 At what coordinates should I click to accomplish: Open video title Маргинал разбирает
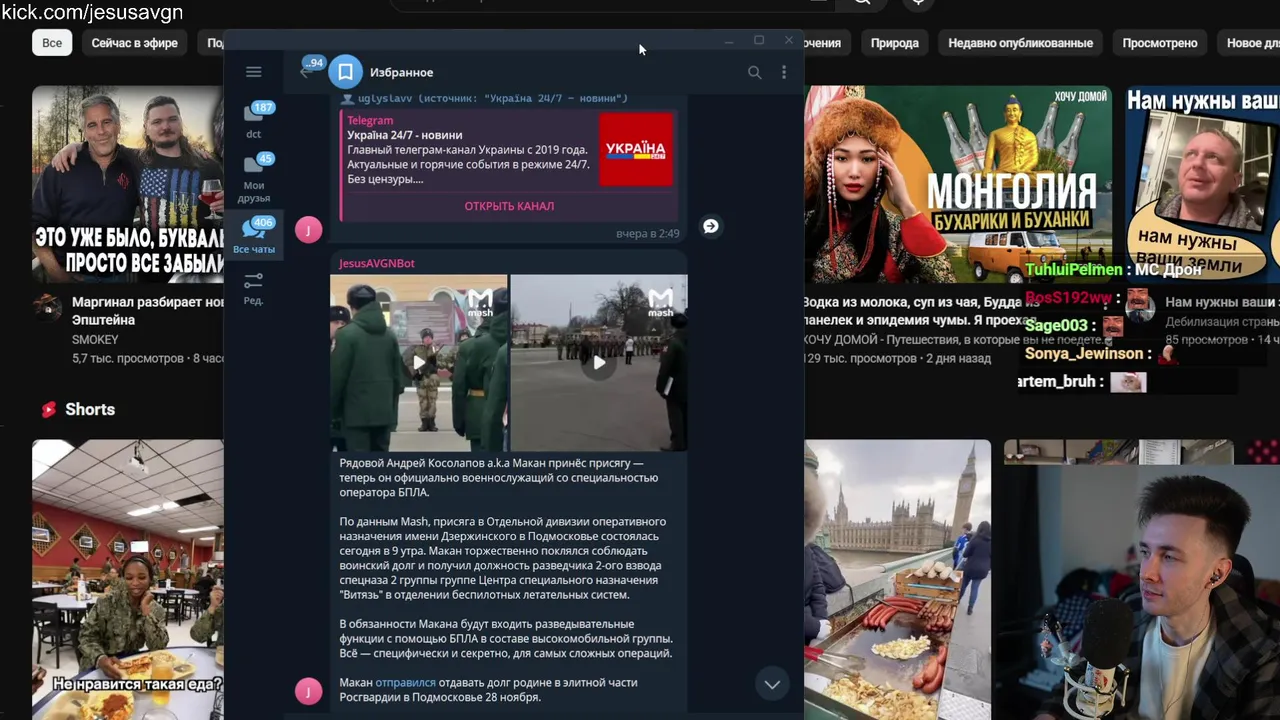click(148, 311)
